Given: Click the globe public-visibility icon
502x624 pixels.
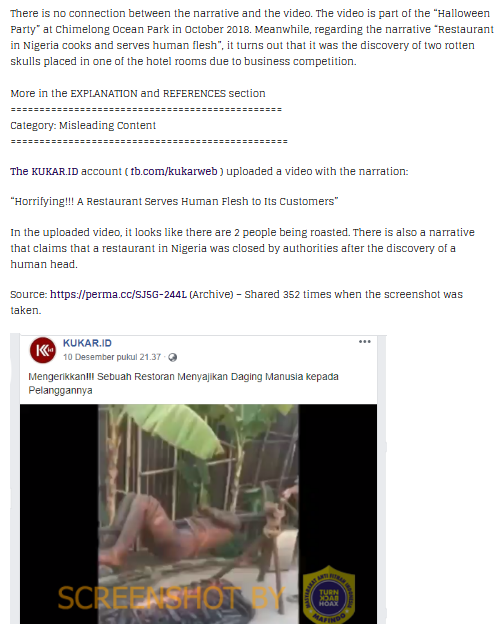Looking at the screenshot, I should click(x=172, y=357).
